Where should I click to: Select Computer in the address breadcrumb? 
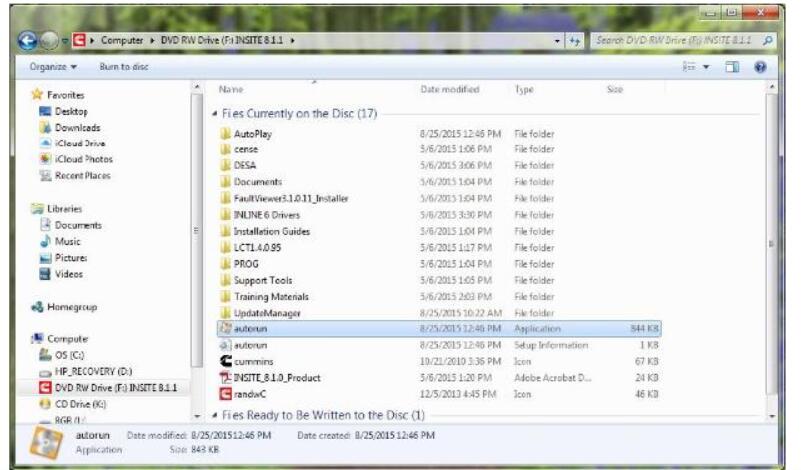pos(122,40)
